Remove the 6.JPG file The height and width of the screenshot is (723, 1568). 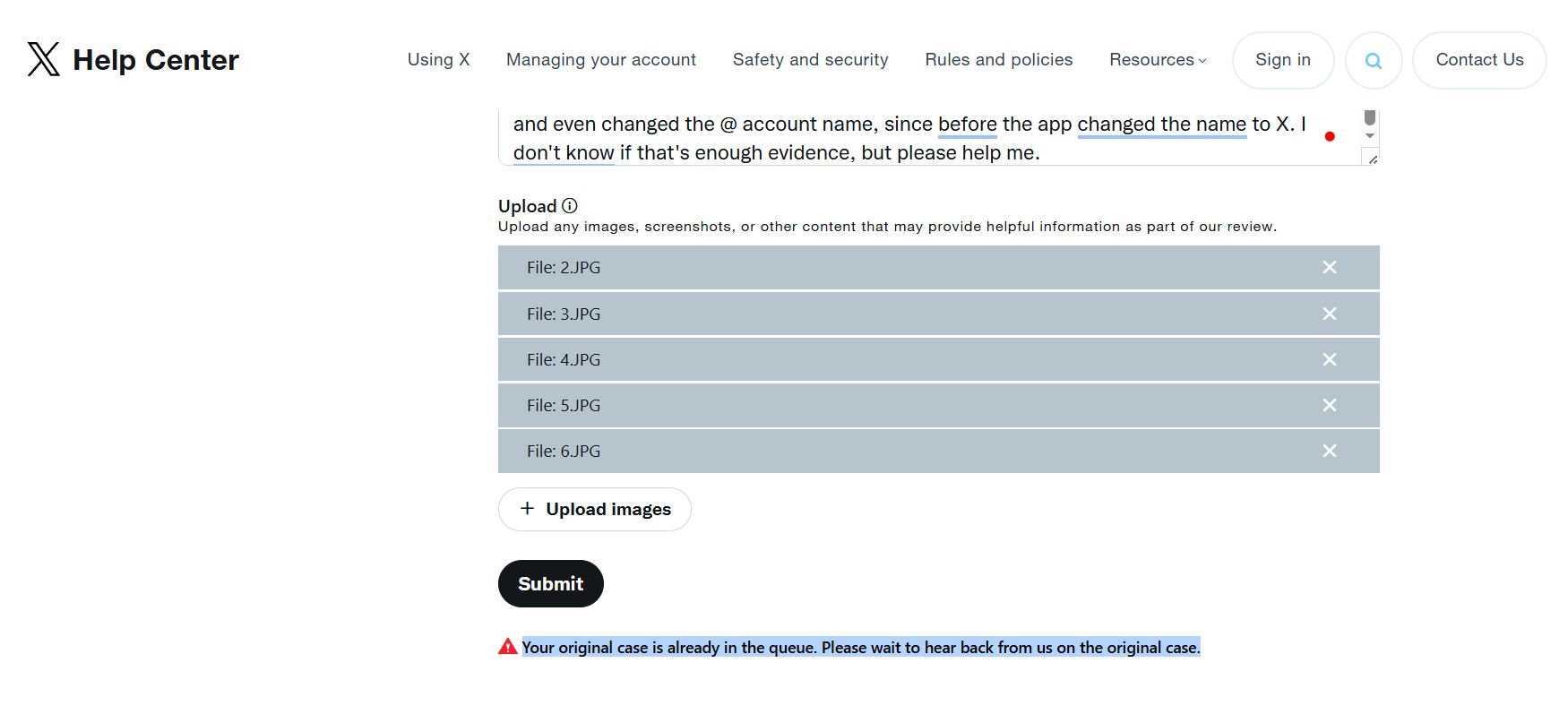click(1329, 451)
